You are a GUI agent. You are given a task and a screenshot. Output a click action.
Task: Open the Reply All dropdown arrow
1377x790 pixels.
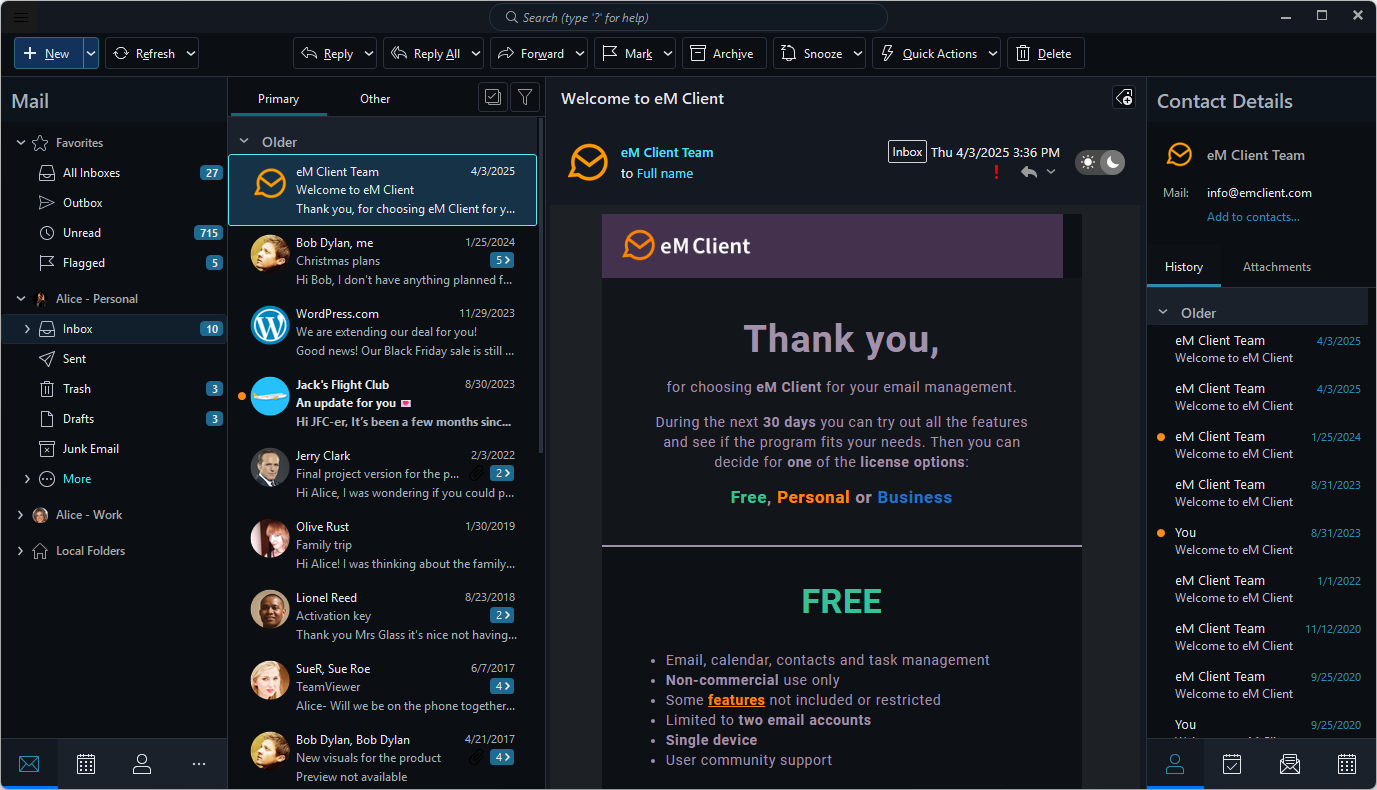(x=476, y=54)
